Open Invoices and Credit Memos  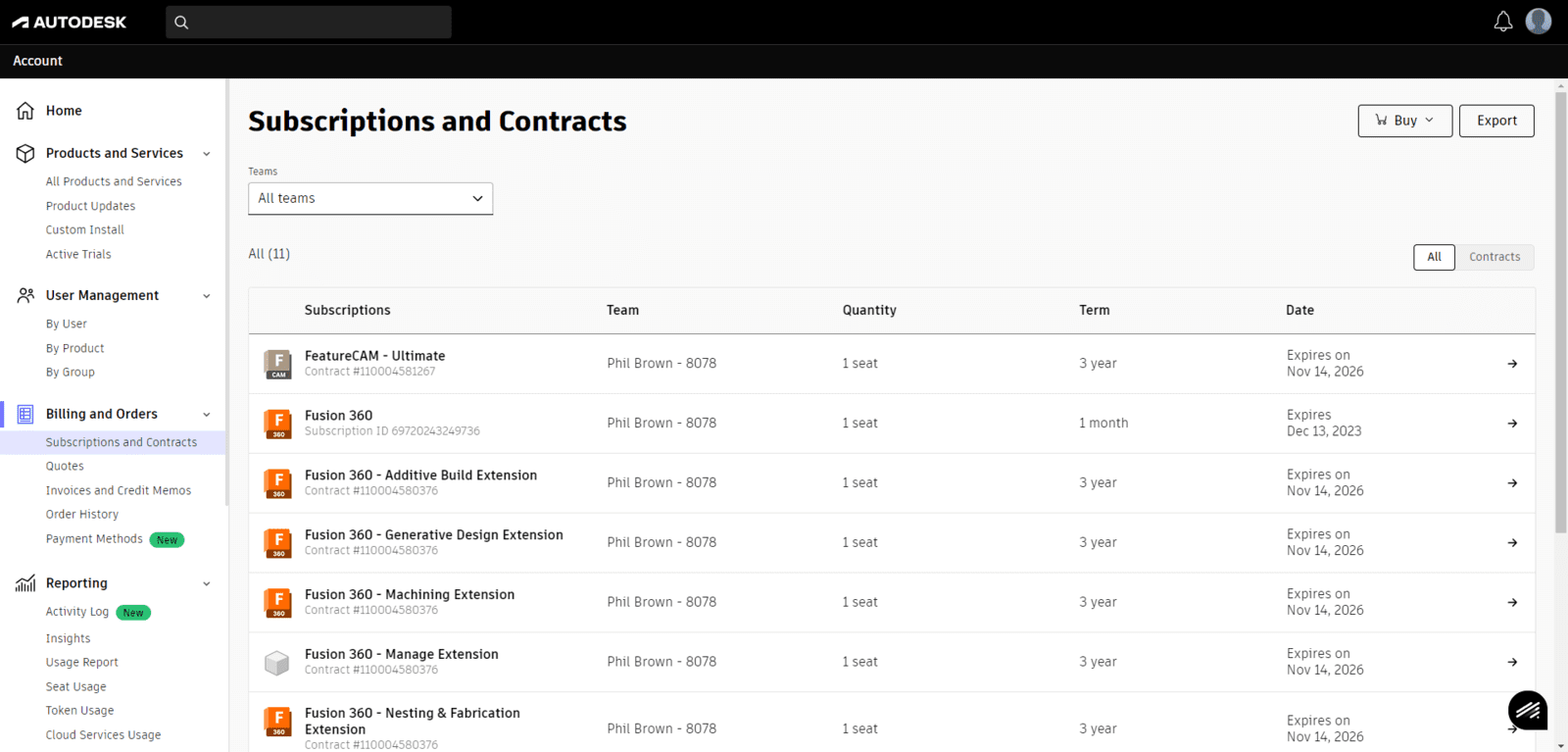(119, 490)
